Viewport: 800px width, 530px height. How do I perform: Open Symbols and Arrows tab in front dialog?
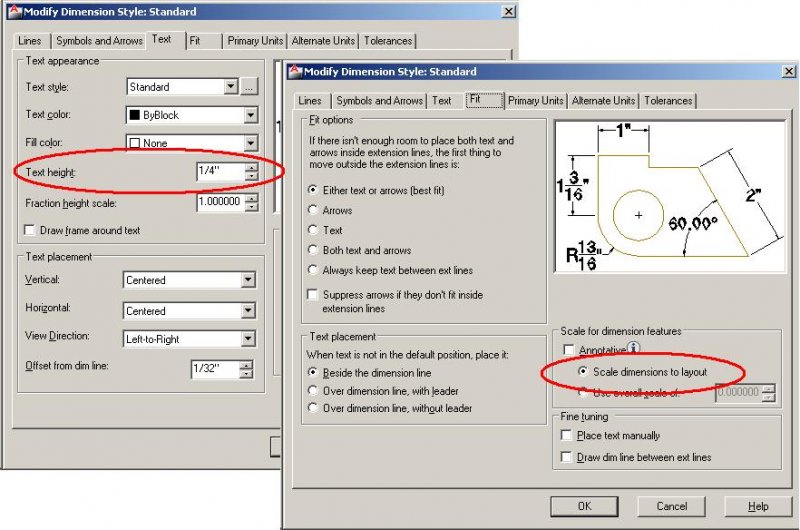coord(380,101)
